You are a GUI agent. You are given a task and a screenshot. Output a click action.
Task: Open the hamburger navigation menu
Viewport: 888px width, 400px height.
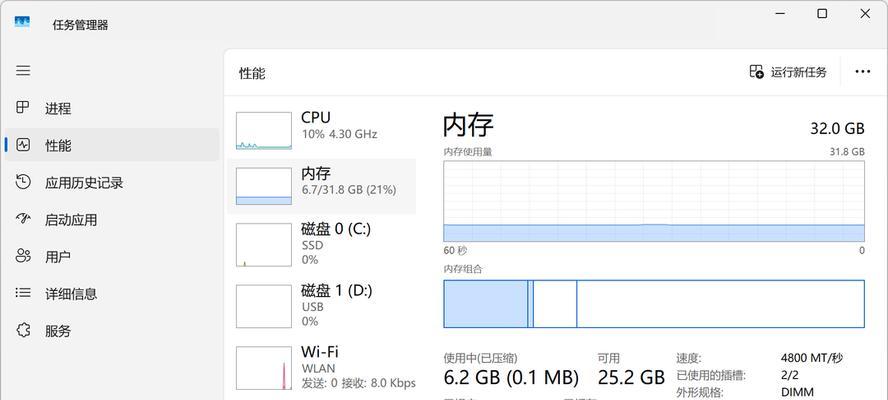[23, 71]
